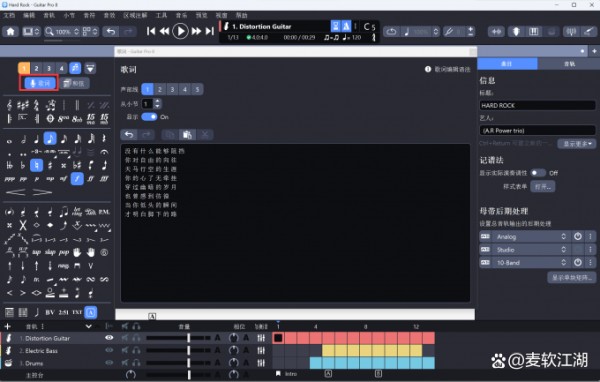Select the forte dynamic icon

point(77,179)
